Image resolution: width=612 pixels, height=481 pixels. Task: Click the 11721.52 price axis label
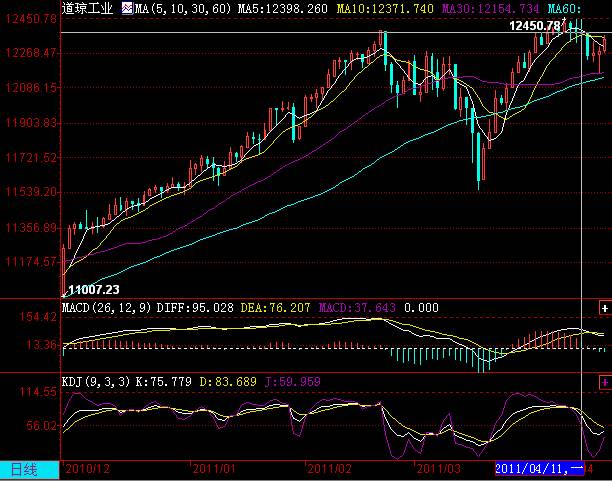point(30,157)
